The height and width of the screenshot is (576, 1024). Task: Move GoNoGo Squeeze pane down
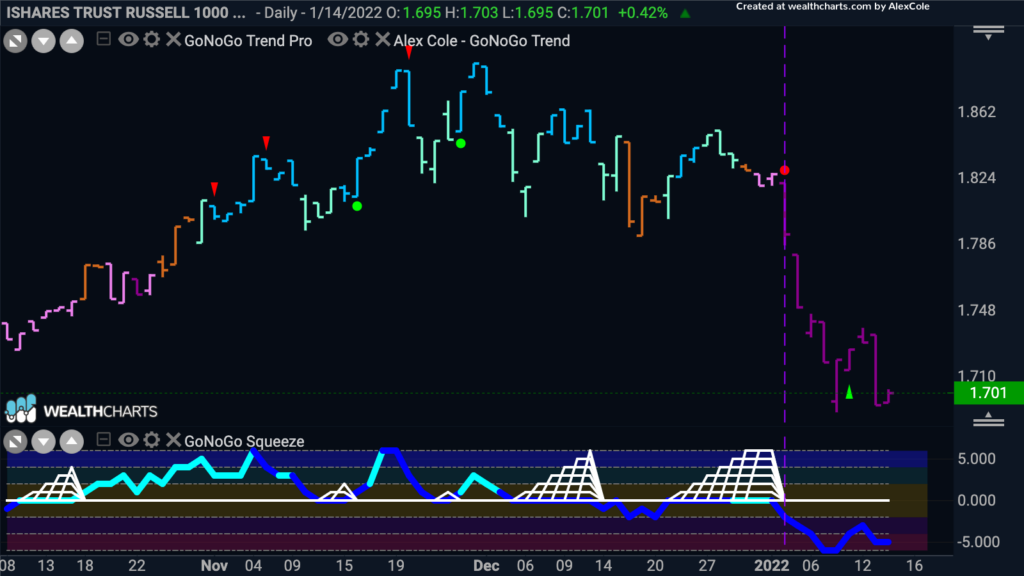point(43,441)
